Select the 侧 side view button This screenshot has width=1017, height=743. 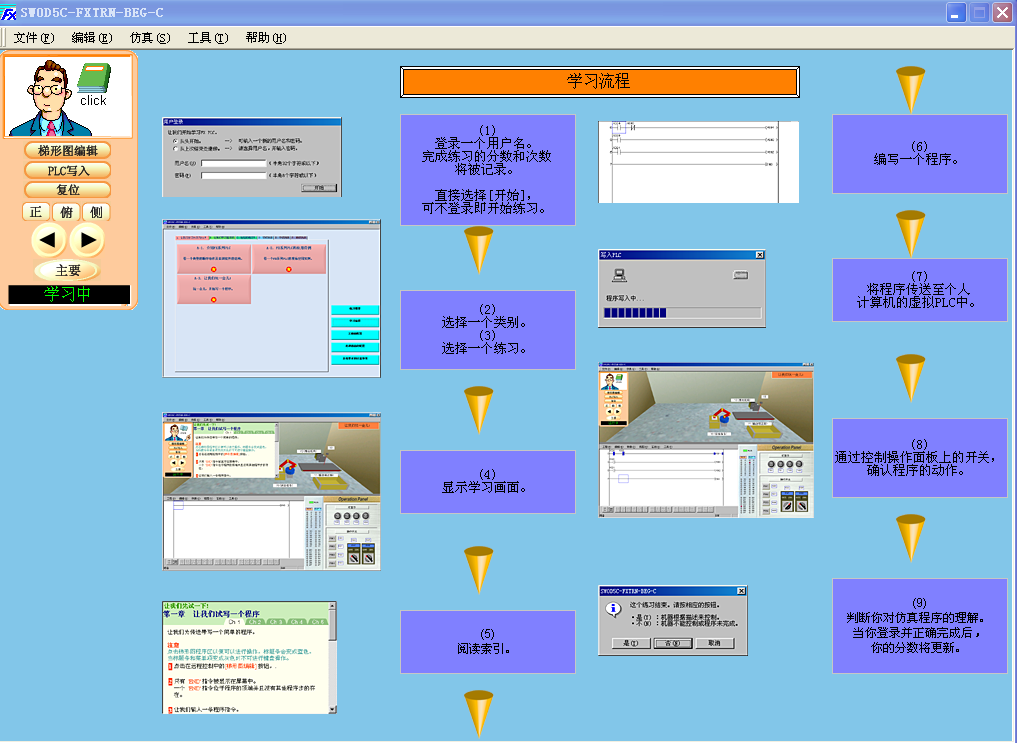96,212
